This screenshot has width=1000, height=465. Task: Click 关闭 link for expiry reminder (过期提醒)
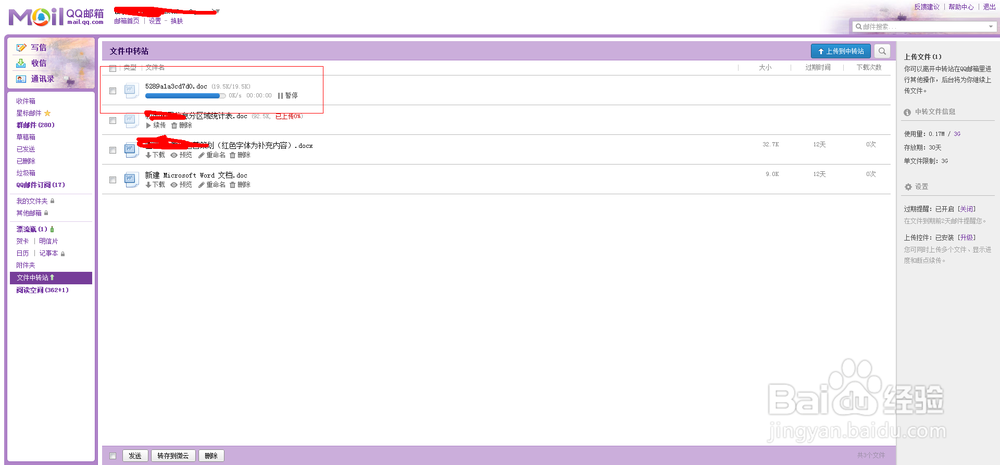[x=967, y=209]
